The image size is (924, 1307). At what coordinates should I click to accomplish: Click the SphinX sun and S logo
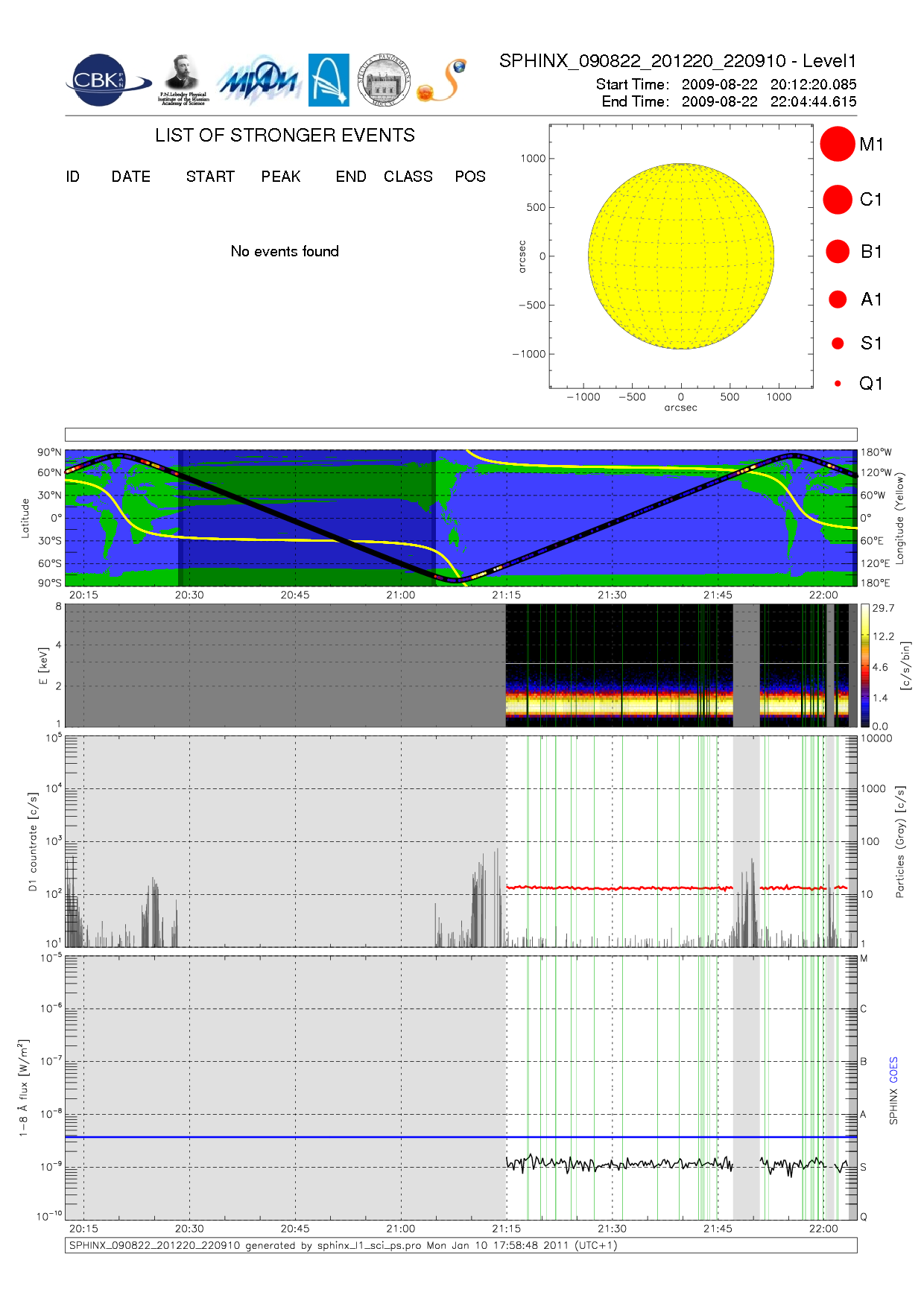tap(443, 80)
